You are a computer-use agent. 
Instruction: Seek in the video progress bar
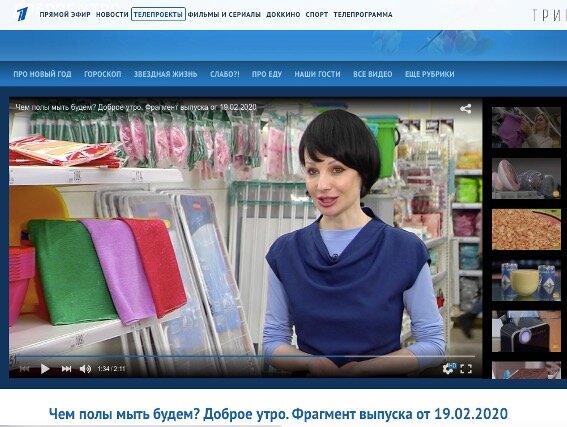pyautogui.click(x=246, y=356)
